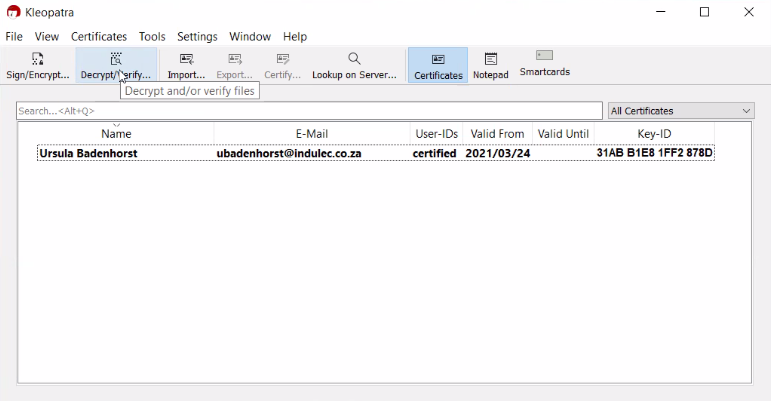Expand the All Certificates filter dropdown

681,111
